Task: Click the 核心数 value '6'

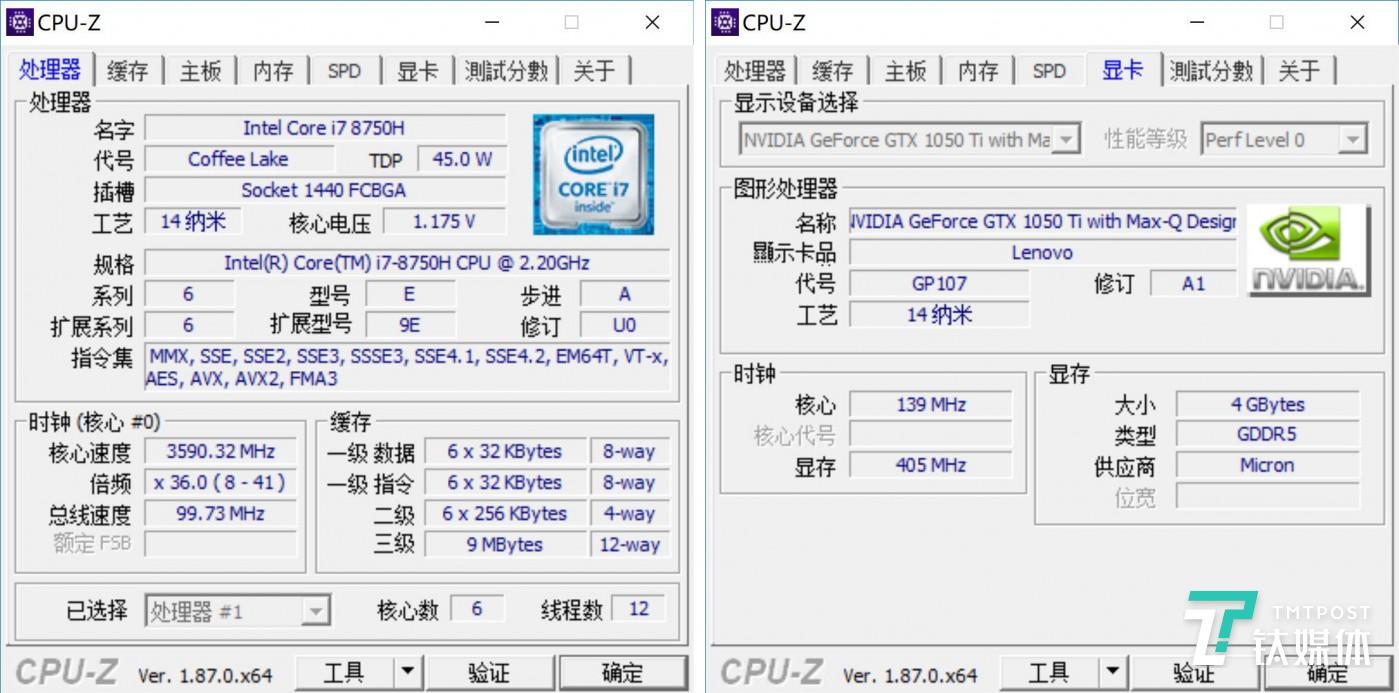Action: 477,609
